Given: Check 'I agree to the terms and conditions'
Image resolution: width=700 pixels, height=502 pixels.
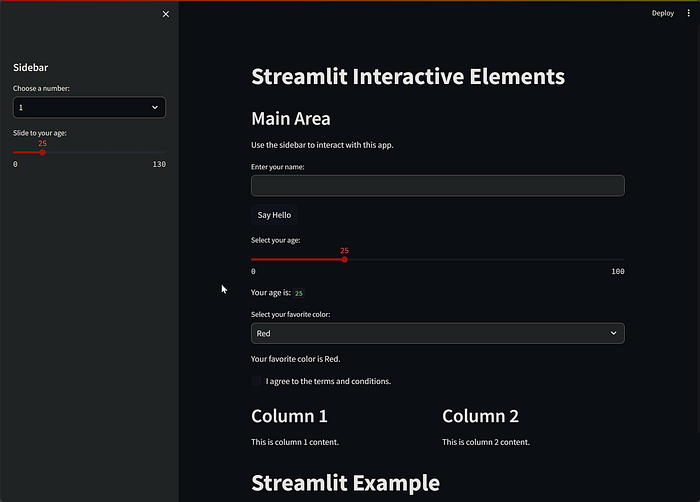Looking at the screenshot, I should pyautogui.click(x=256, y=381).
